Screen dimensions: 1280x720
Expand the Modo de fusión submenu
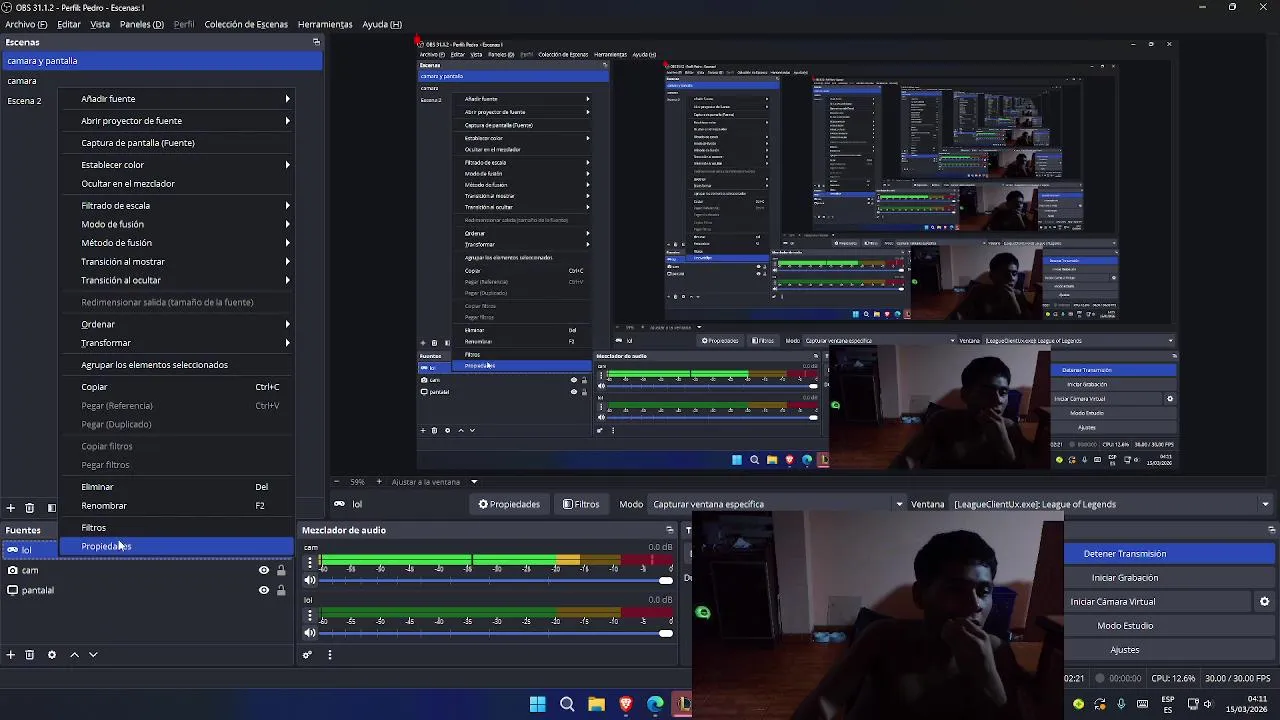(x=176, y=224)
